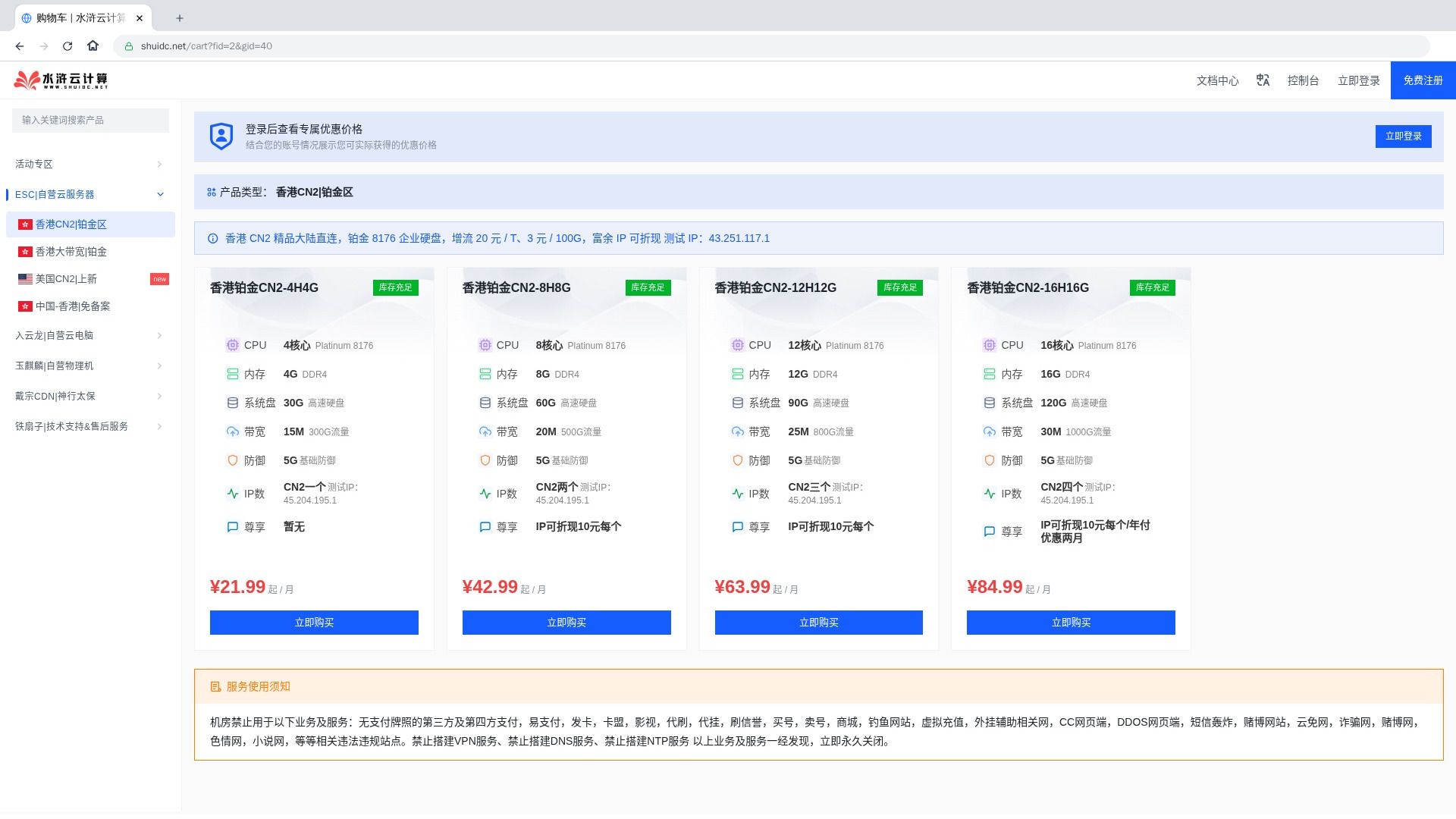Screen dimensions: 1456x819
Task: Focus the product keyword search field
Action: tap(90, 121)
